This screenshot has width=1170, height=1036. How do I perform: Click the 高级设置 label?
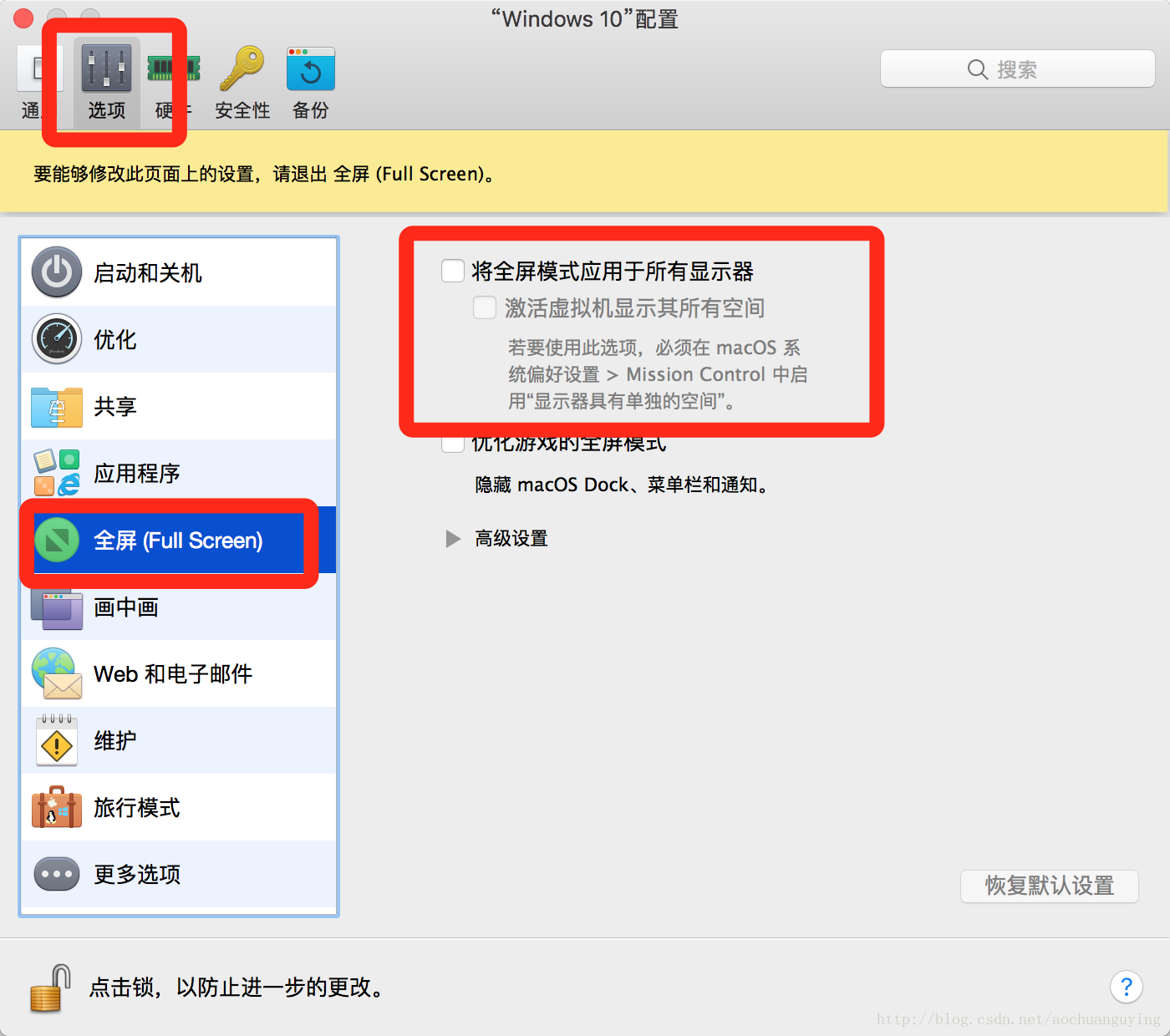(x=511, y=539)
